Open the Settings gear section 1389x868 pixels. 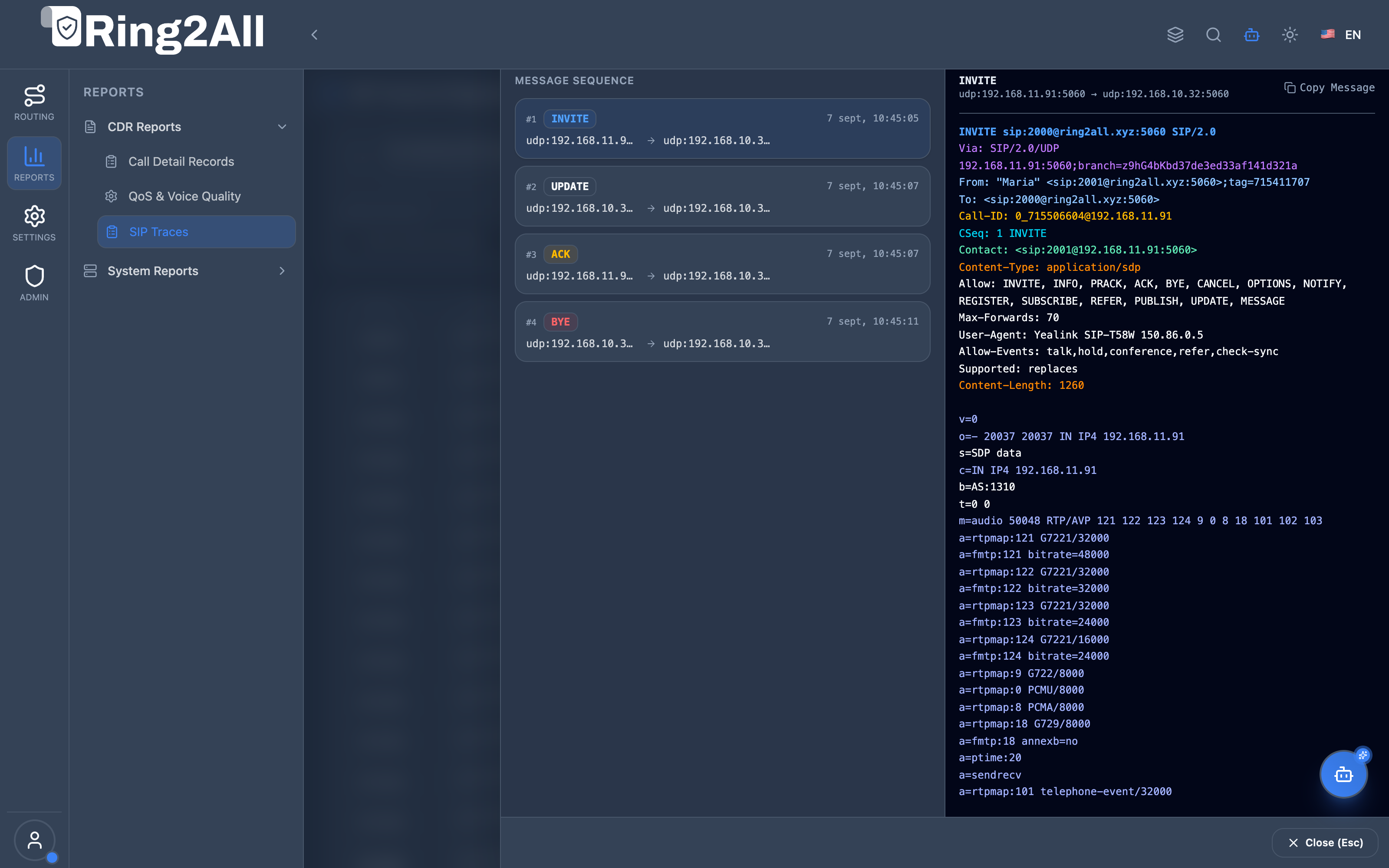coord(34,224)
